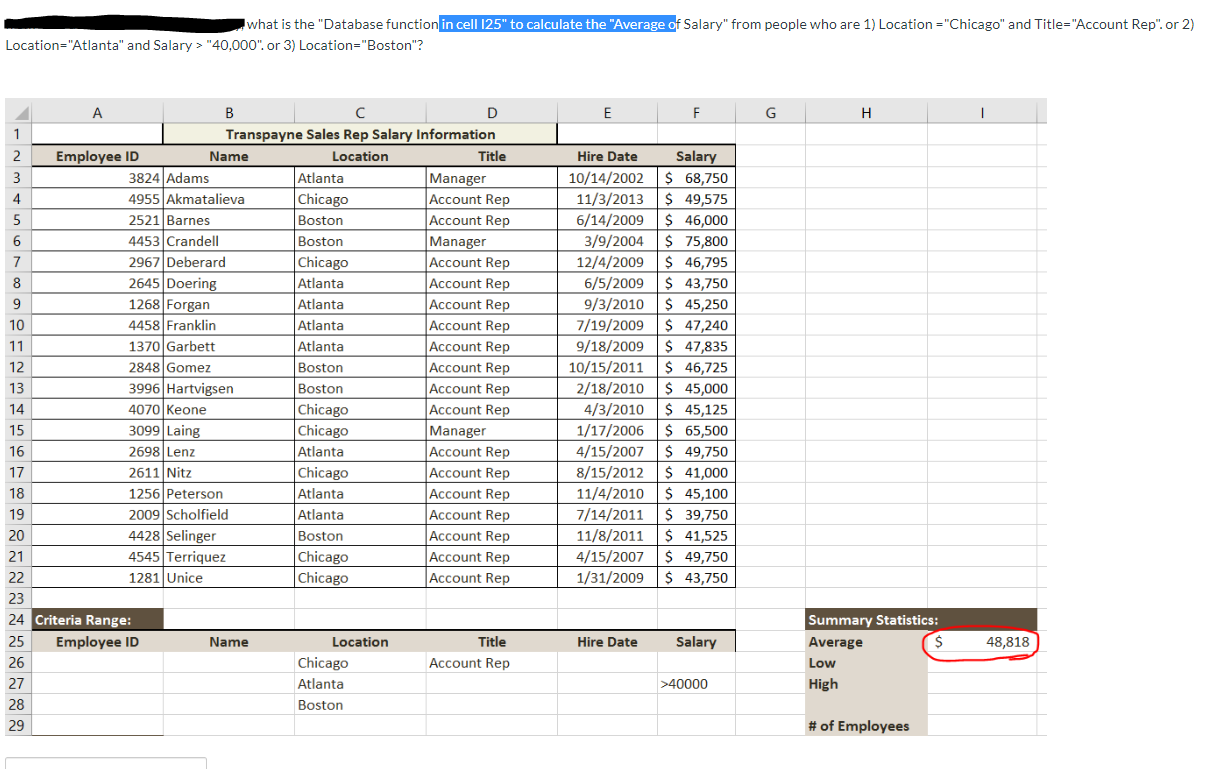Select Adams's salary cell of $68,750

tap(696, 177)
